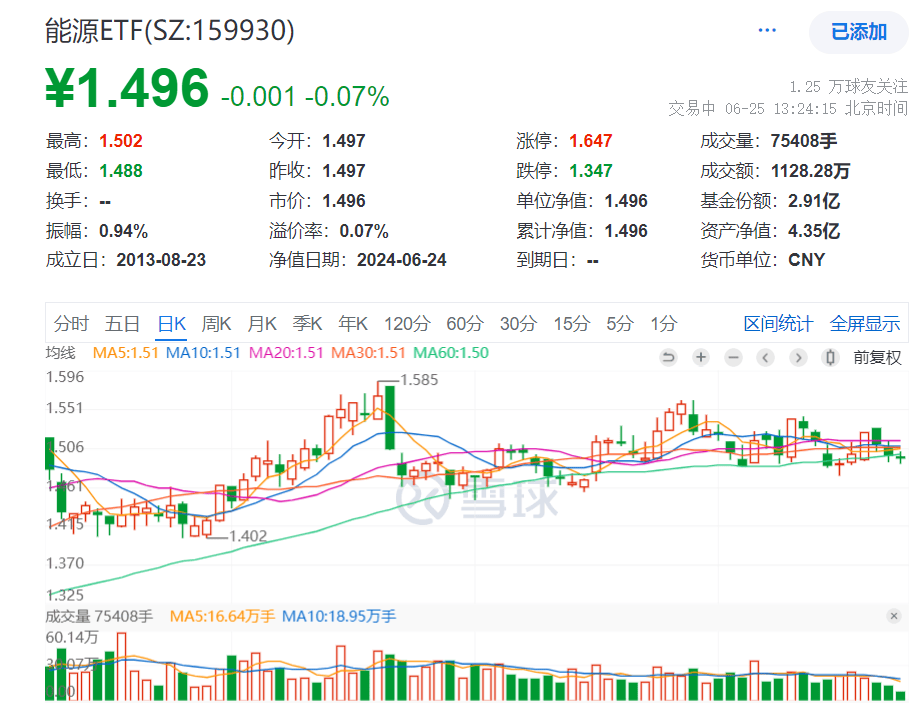924x703 pixels.
Task: Select the 周K chart tab
Action: pyautogui.click(x=216, y=324)
